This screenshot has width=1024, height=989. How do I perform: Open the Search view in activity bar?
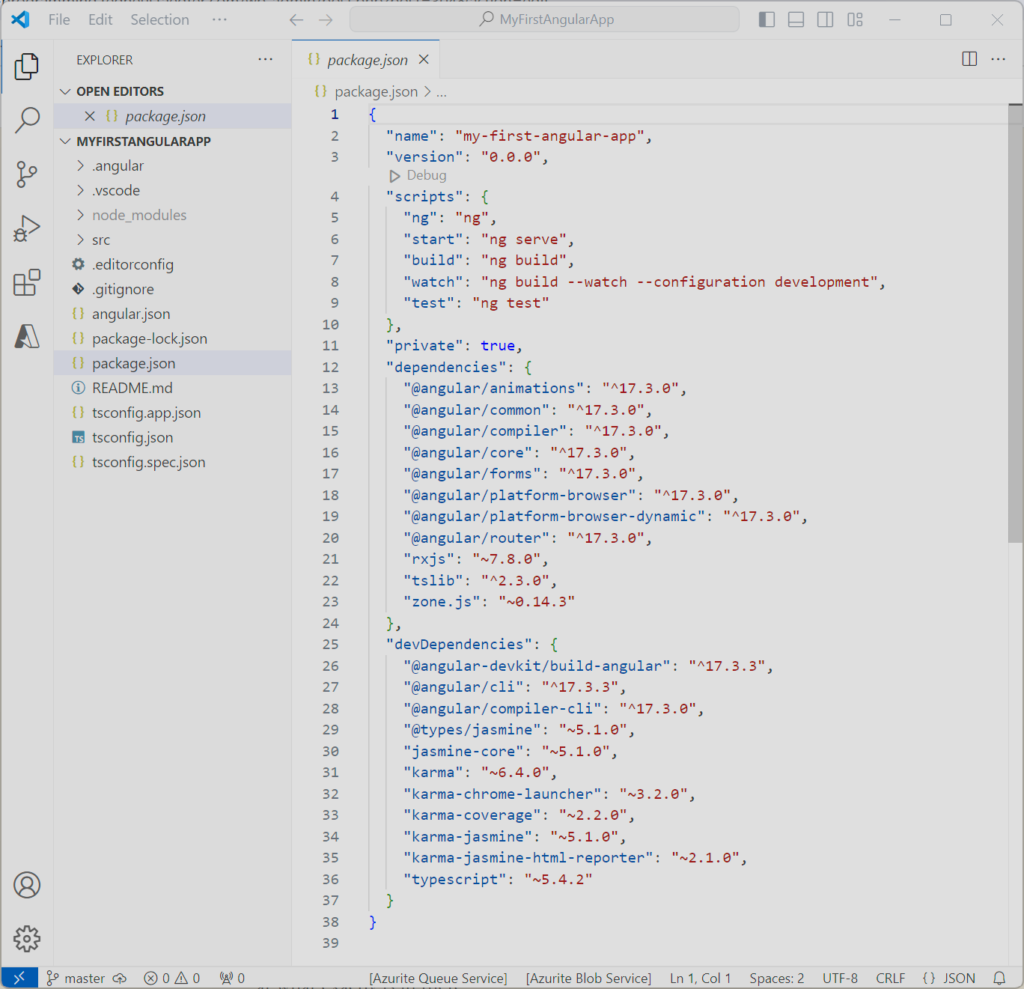[x=27, y=121]
